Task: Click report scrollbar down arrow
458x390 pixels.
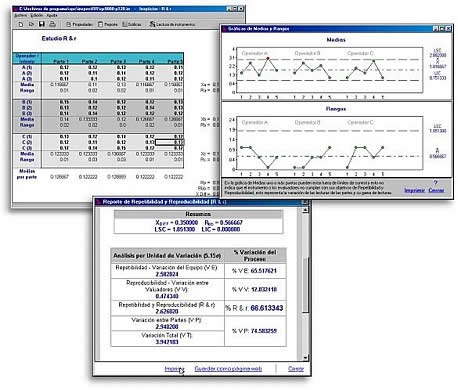Action: point(305,358)
